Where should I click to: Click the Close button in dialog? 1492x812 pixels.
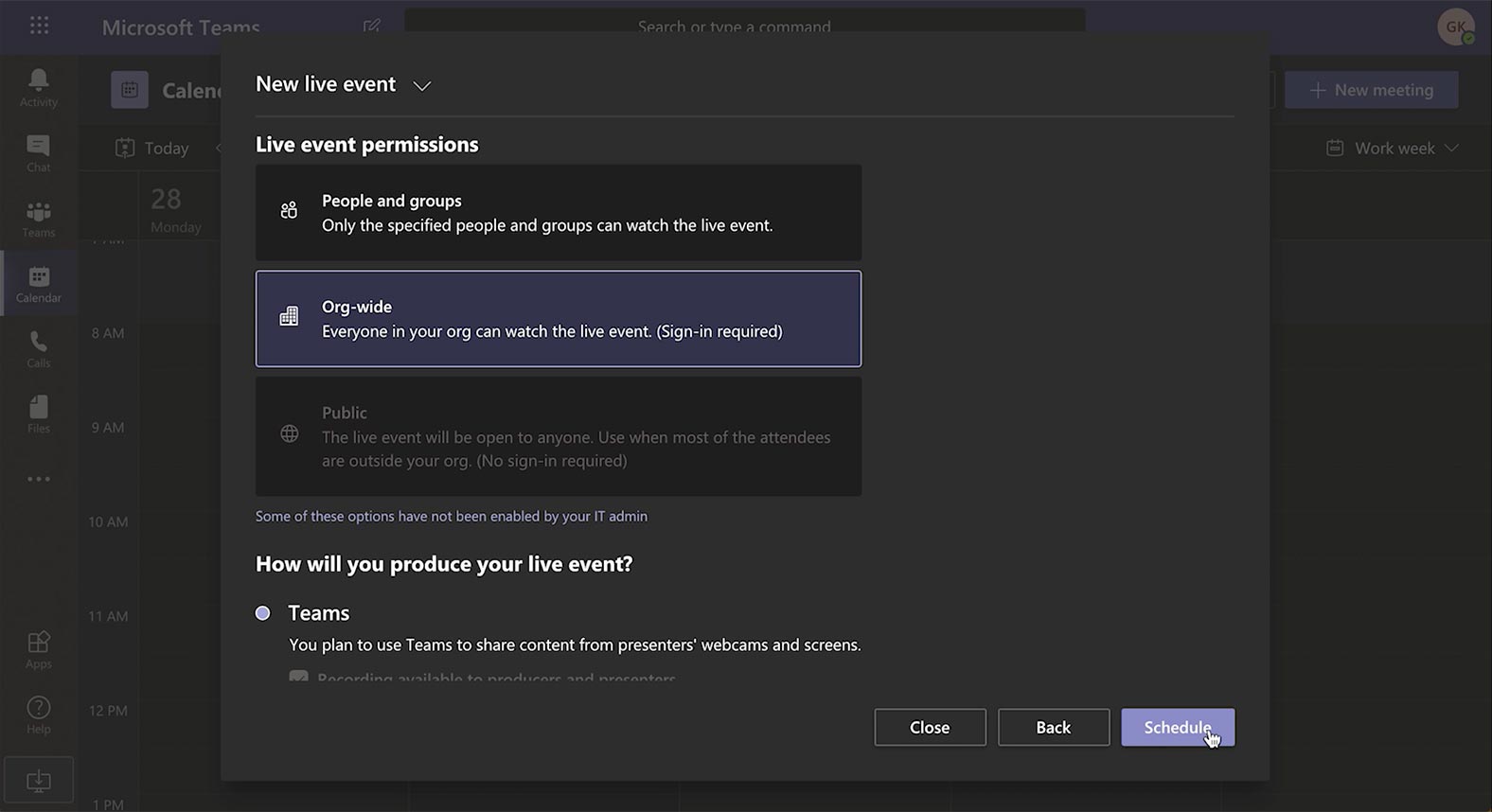pyautogui.click(x=930, y=727)
